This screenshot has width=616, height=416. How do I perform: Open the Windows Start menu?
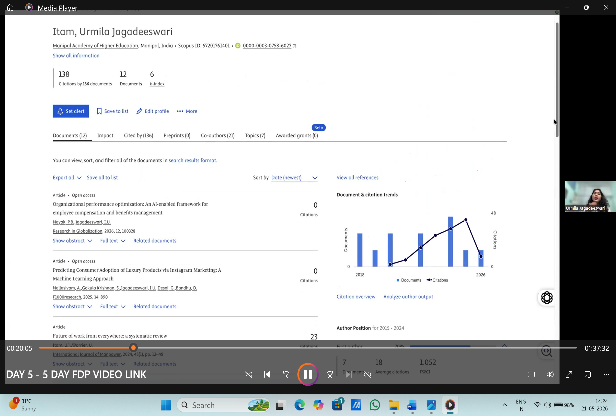166,405
